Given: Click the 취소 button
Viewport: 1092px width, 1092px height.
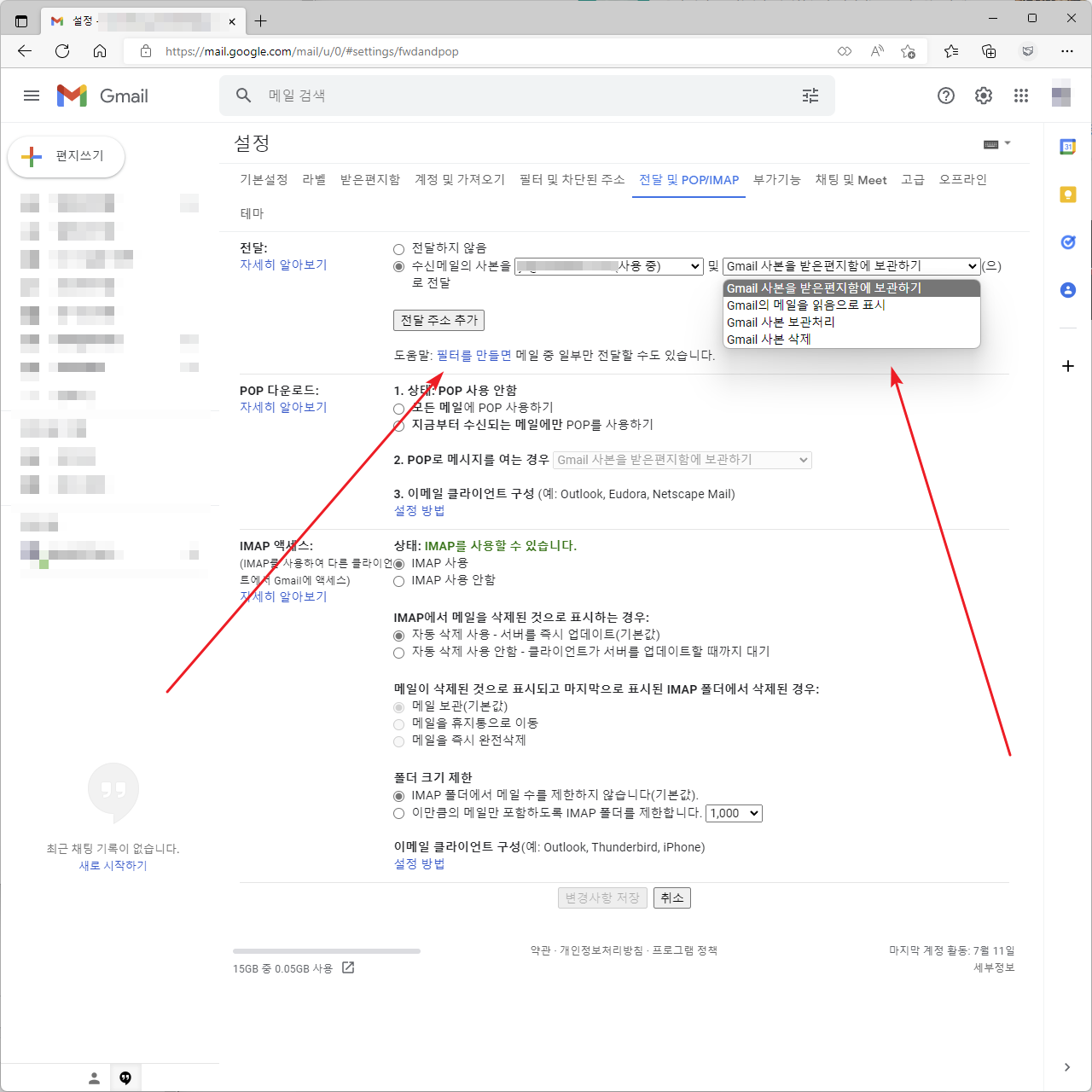Looking at the screenshot, I should (x=672, y=897).
